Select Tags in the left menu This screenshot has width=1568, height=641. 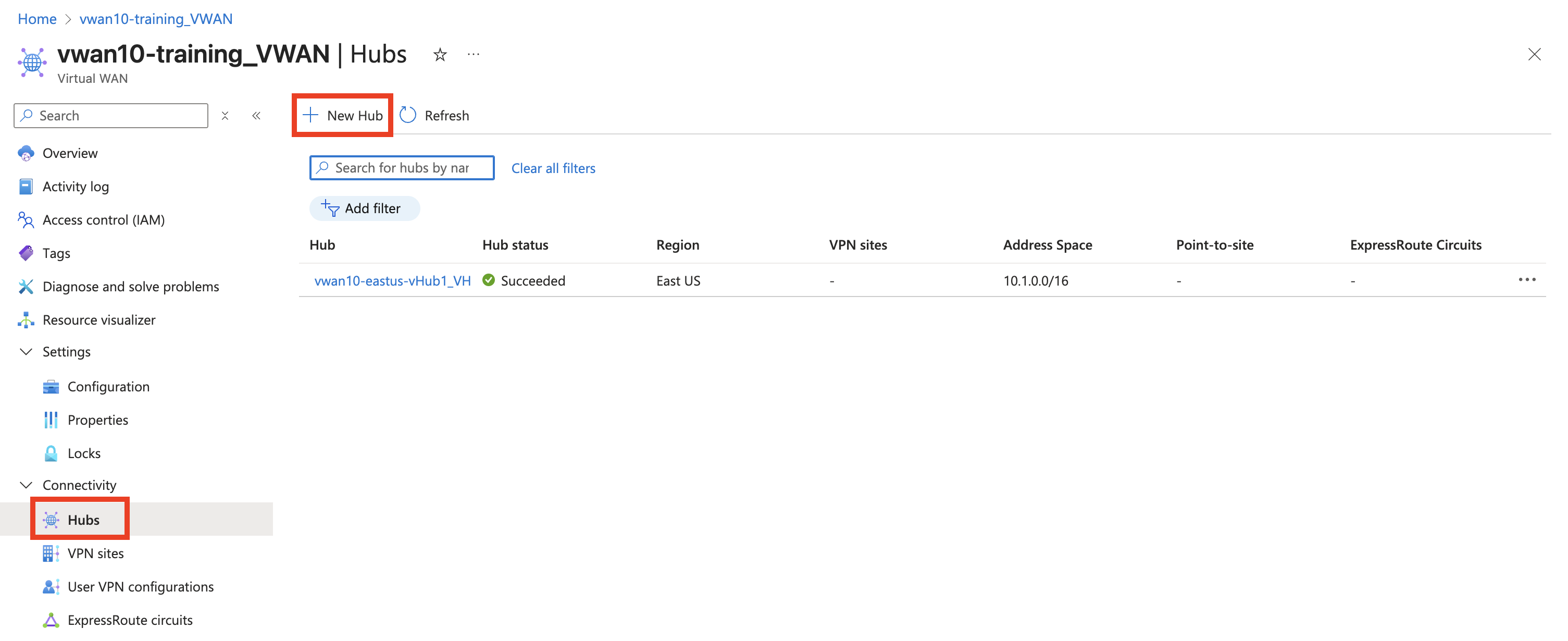56,253
